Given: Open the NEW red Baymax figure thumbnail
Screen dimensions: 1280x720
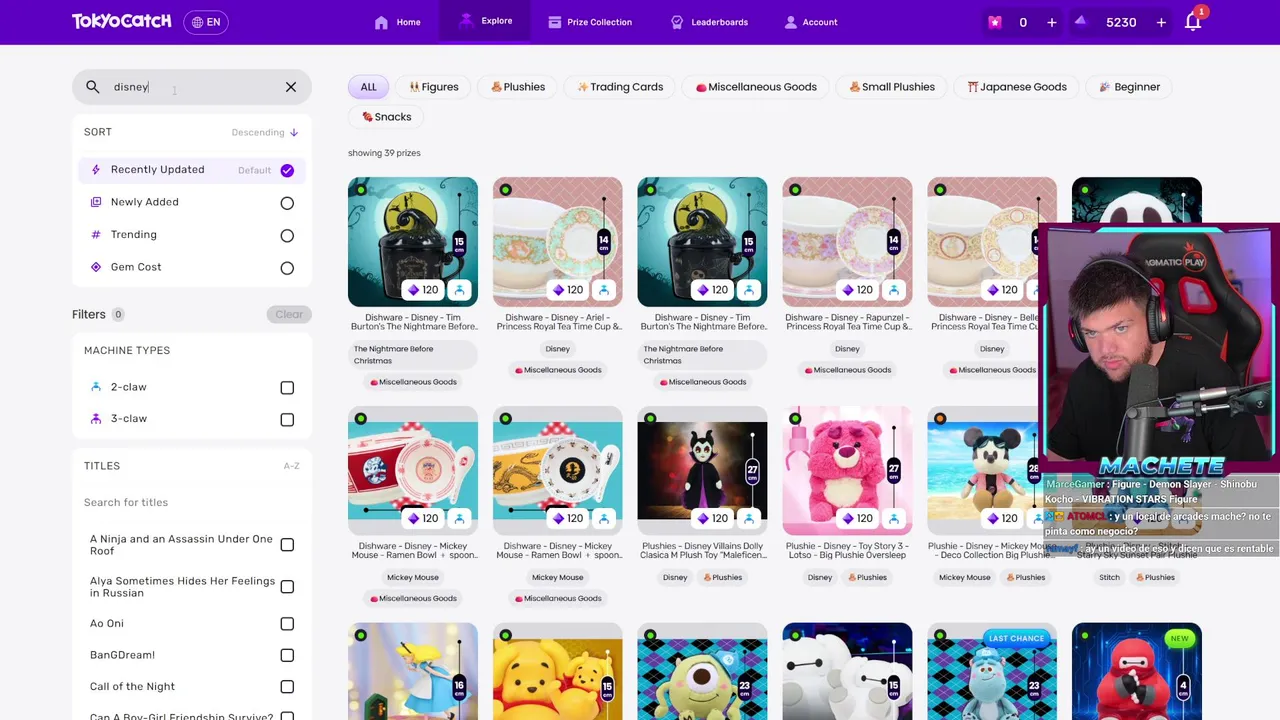Looking at the screenshot, I should [1137, 671].
